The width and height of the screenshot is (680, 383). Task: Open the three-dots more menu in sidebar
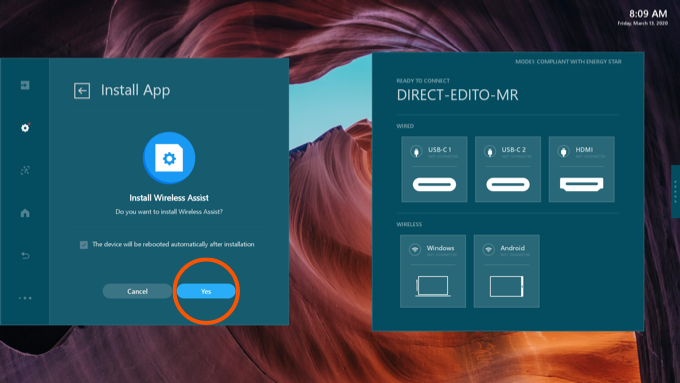pyautogui.click(x=25, y=298)
